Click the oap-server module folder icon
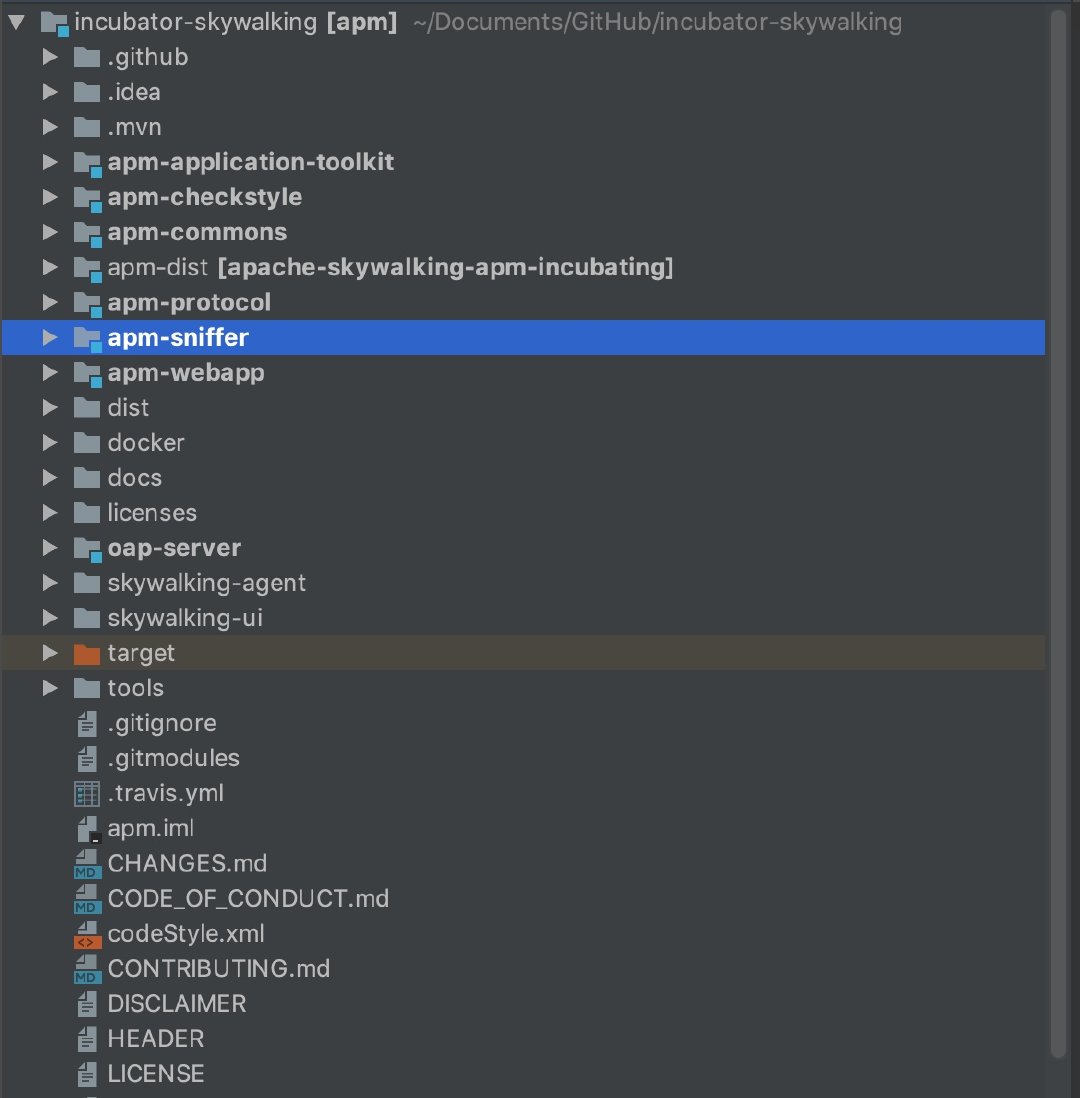This screenshot has height=1098, width=1080. pyautogui.click(x=88, y=549)
